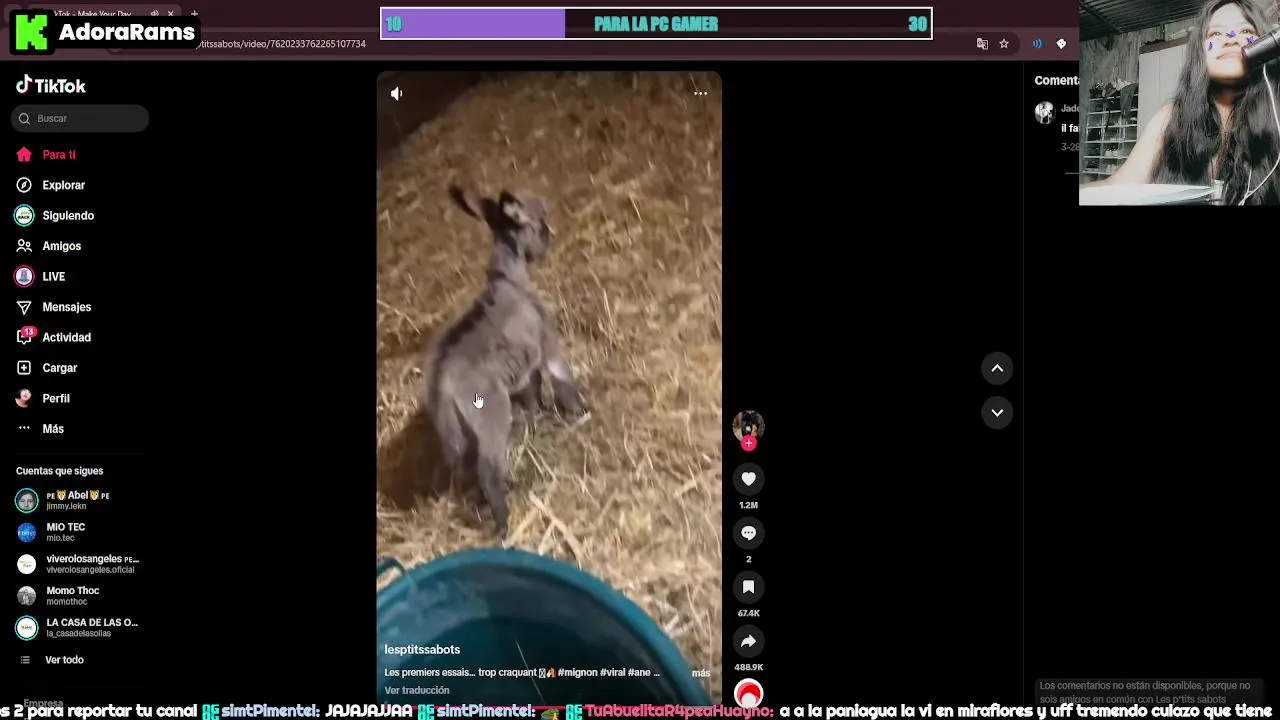Open followed account Abel jimmy.lekn
The width and height of the screenshot is (1280, 720).
[80, 500]
